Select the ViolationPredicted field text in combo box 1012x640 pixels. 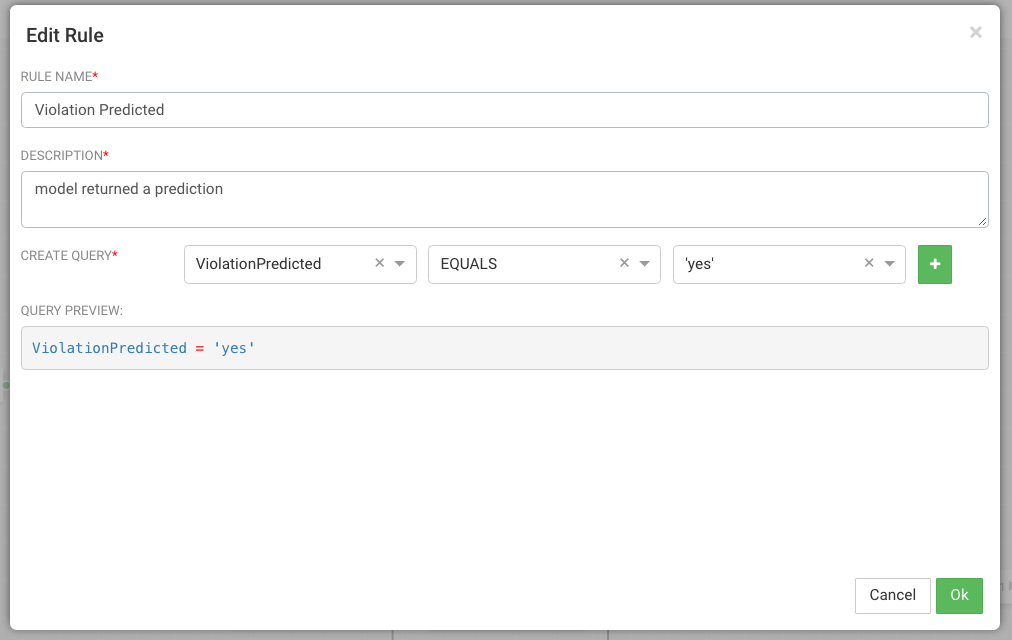point(259,264)
